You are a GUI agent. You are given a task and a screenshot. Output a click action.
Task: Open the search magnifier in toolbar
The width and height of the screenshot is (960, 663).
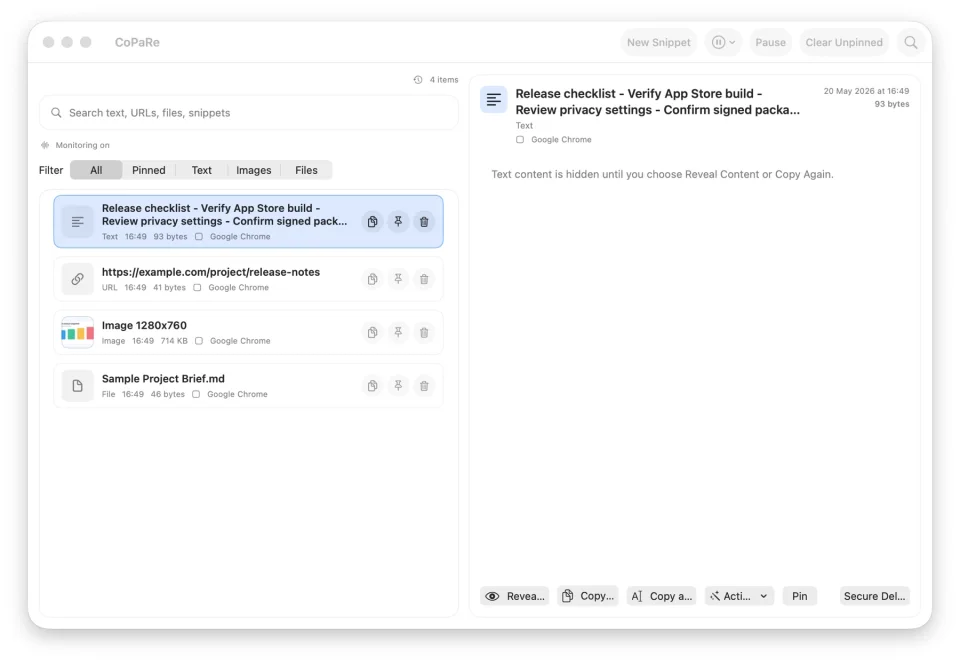click(x=910, y=42)
